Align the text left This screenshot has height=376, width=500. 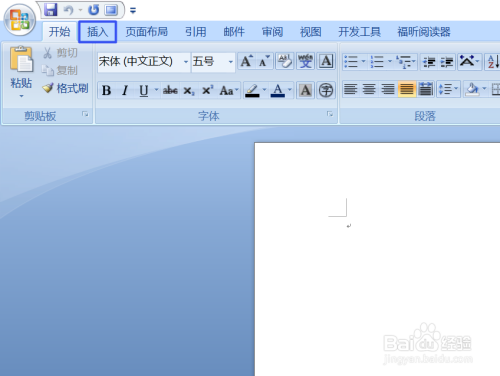coord(351,89)
